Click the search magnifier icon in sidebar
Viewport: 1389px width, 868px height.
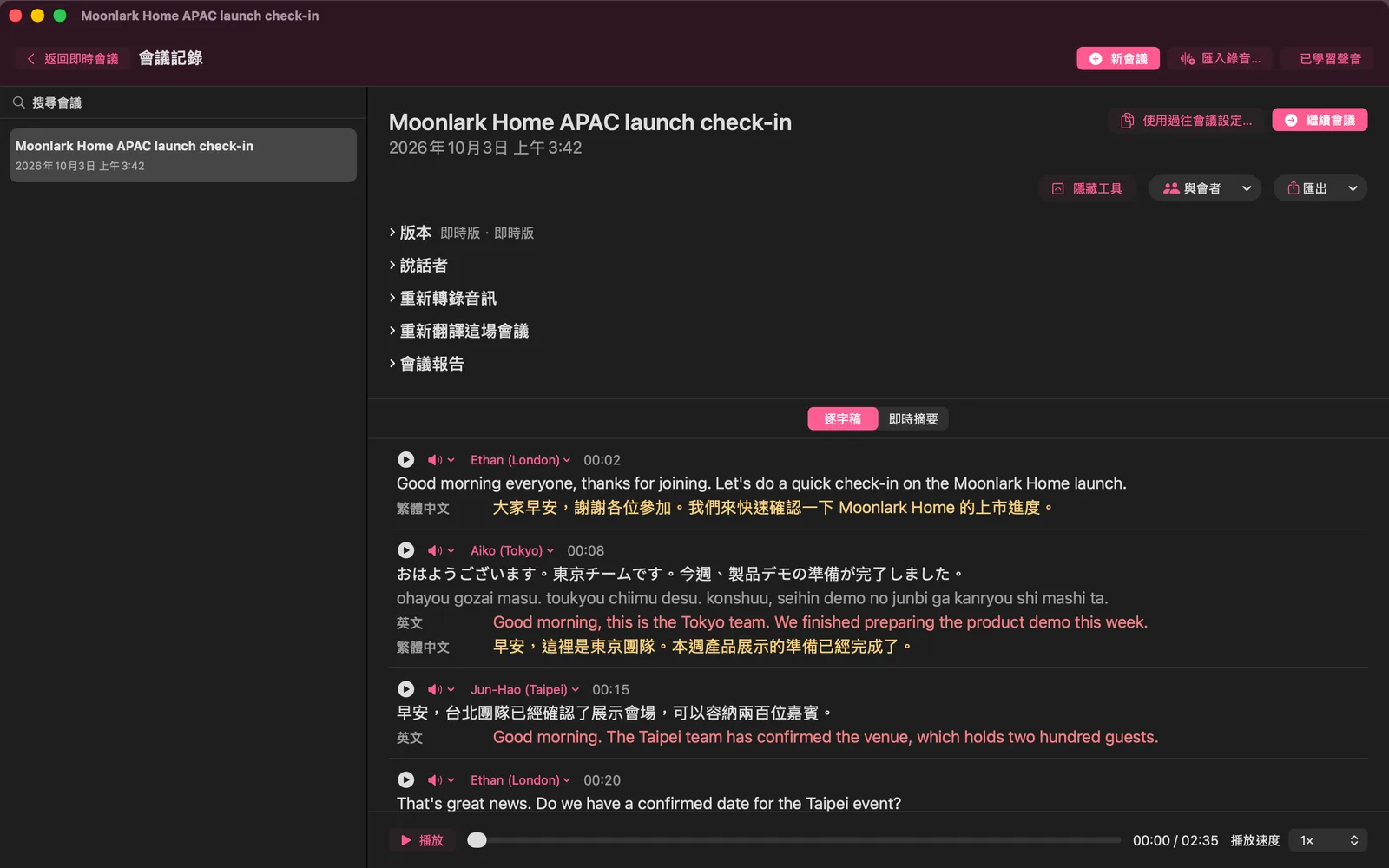click(18, 102)
